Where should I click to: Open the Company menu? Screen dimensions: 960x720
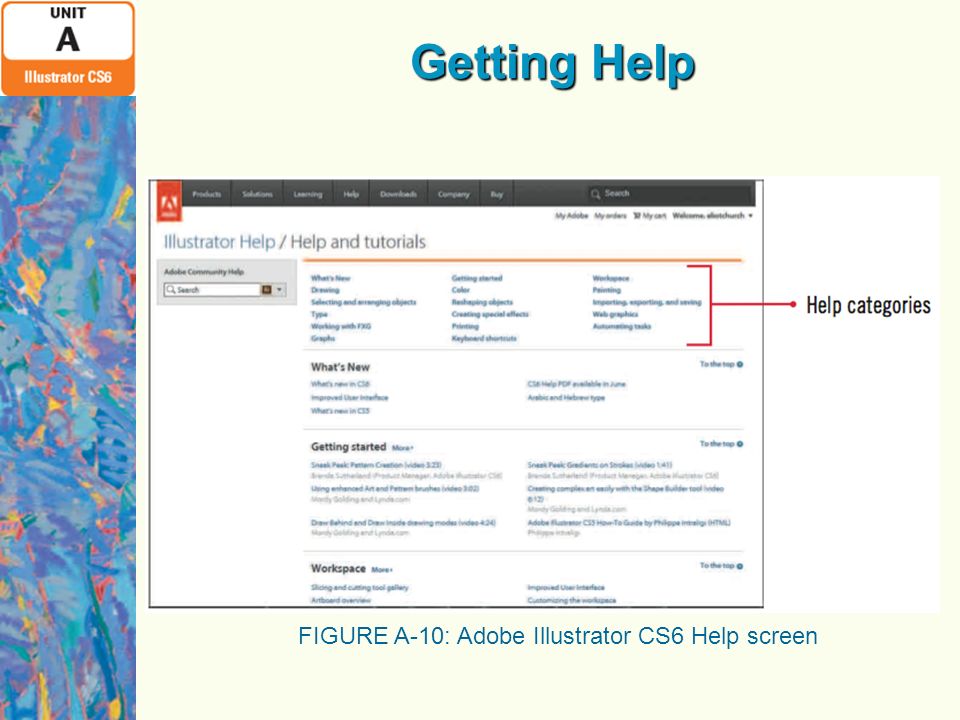pyautogui.click(x=454, y=194)
